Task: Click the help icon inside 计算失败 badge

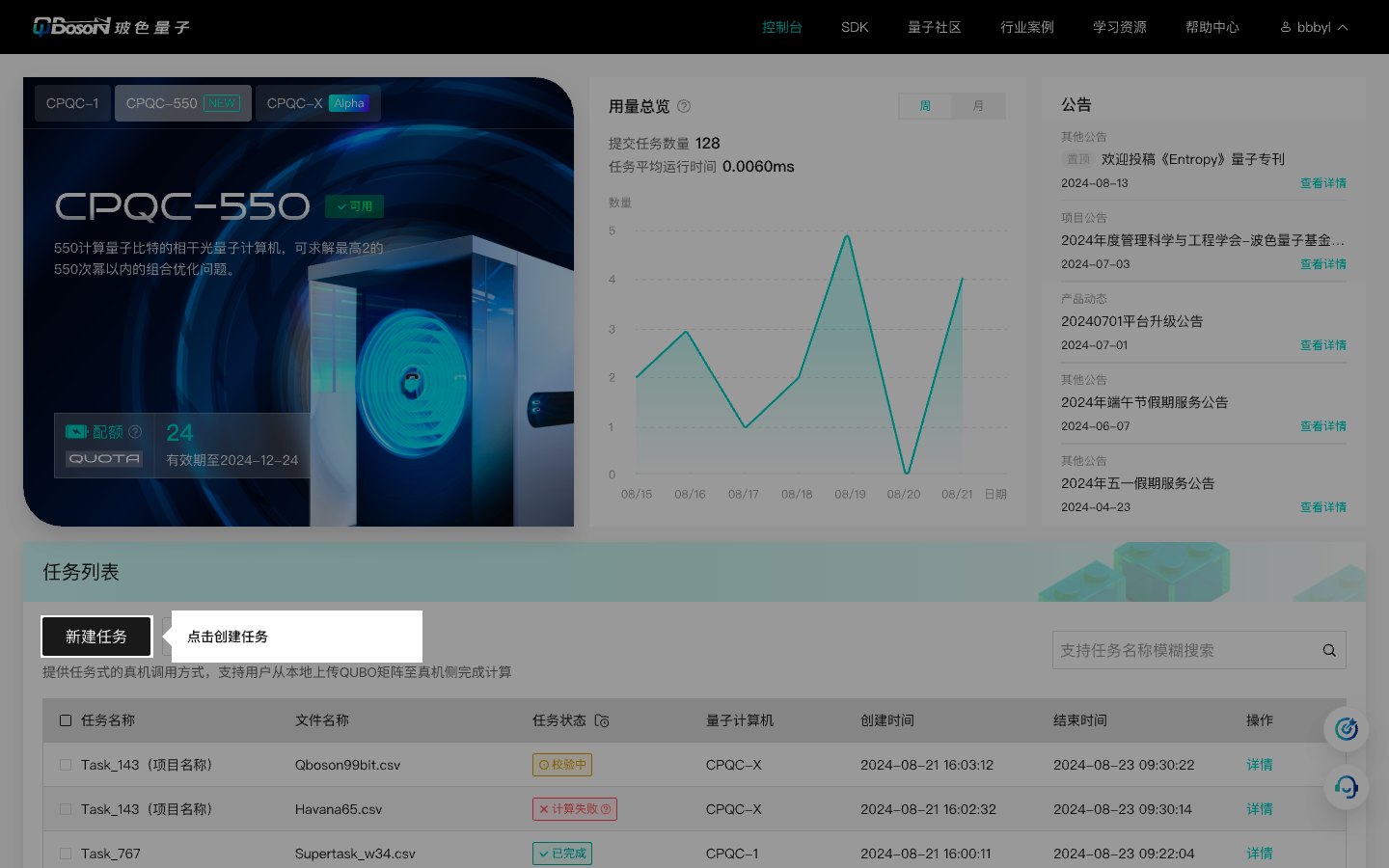Action: [x=606, y=809]
